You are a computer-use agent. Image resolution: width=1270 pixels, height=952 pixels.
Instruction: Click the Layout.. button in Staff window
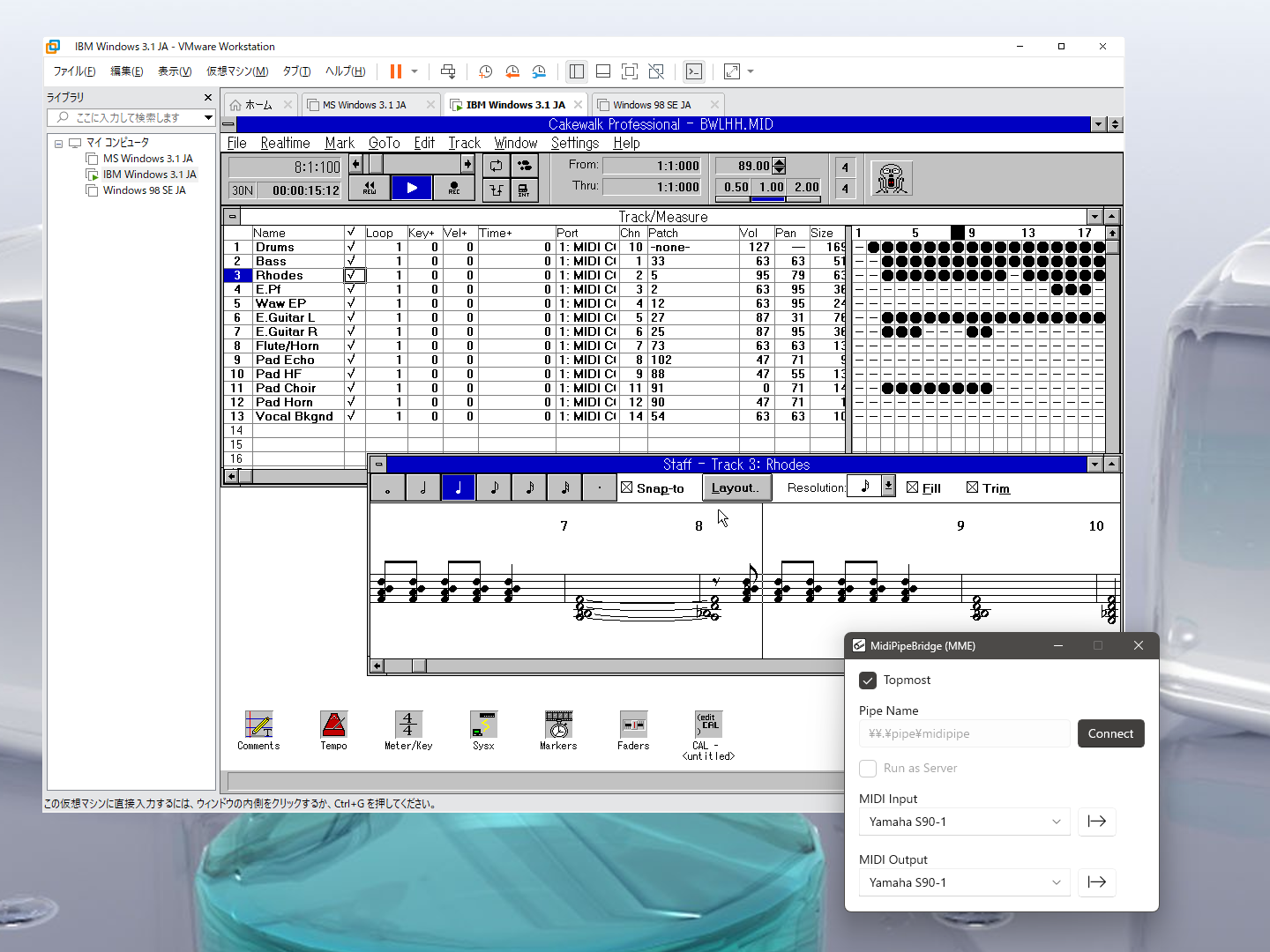736,487
